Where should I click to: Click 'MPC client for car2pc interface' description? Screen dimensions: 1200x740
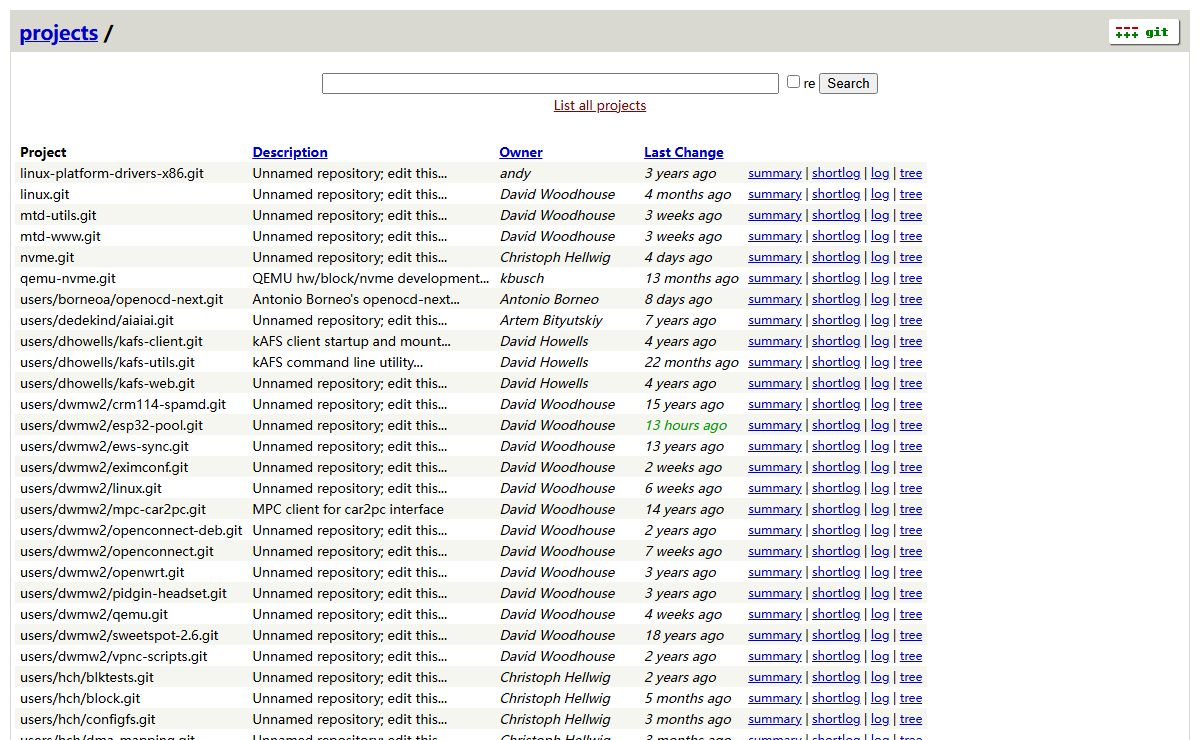(348, 510)
